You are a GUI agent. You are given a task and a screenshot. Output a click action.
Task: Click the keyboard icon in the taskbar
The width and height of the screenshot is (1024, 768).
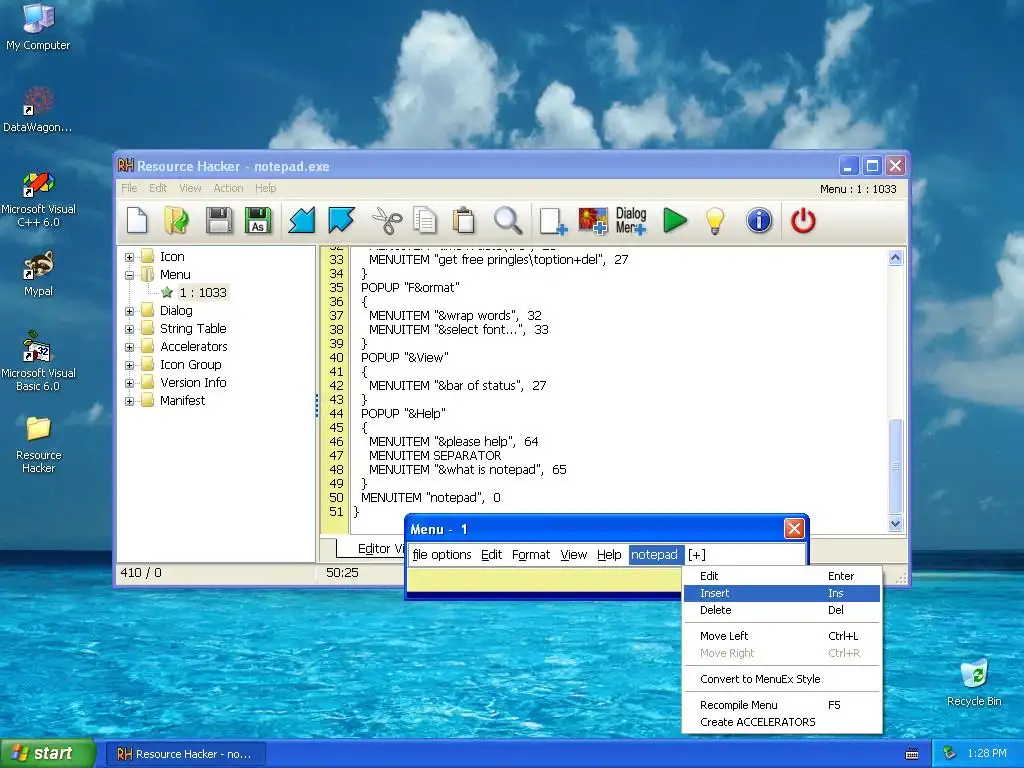coord(912,754)
